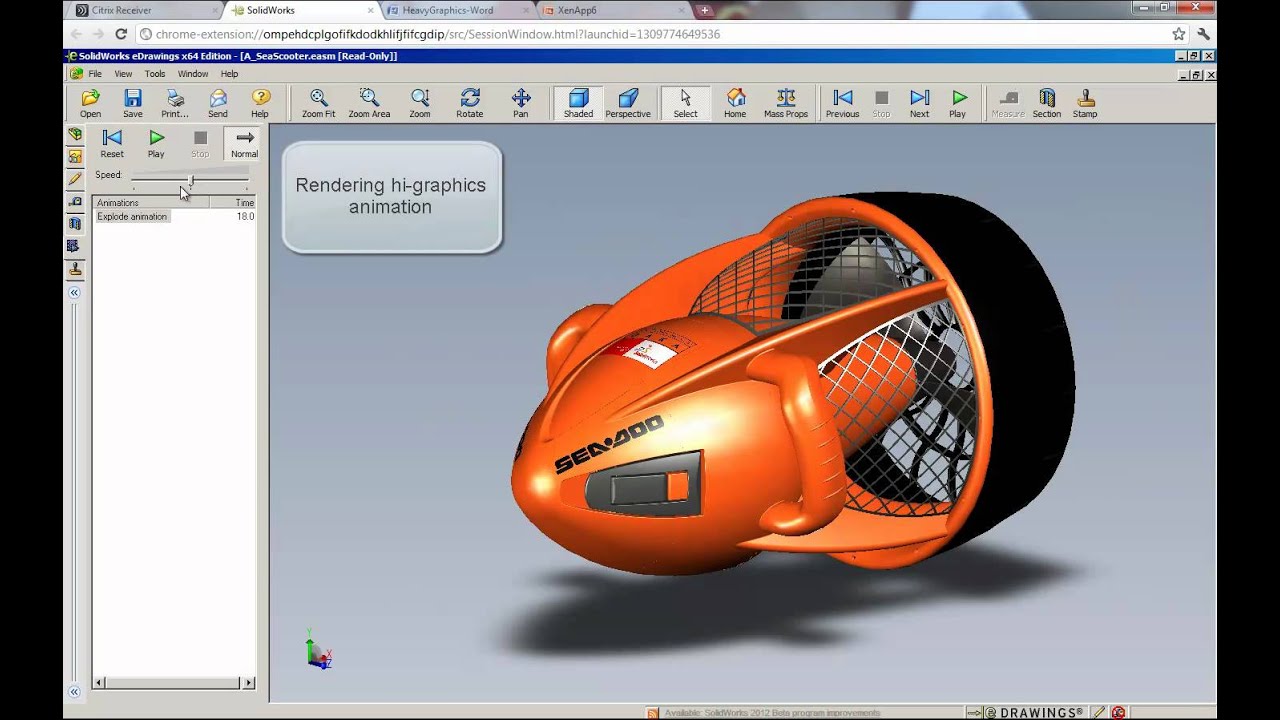Select the Zoom tool in toolbar
The width and height of the screenshot is (1280, 720).
[x=420, y=103]
